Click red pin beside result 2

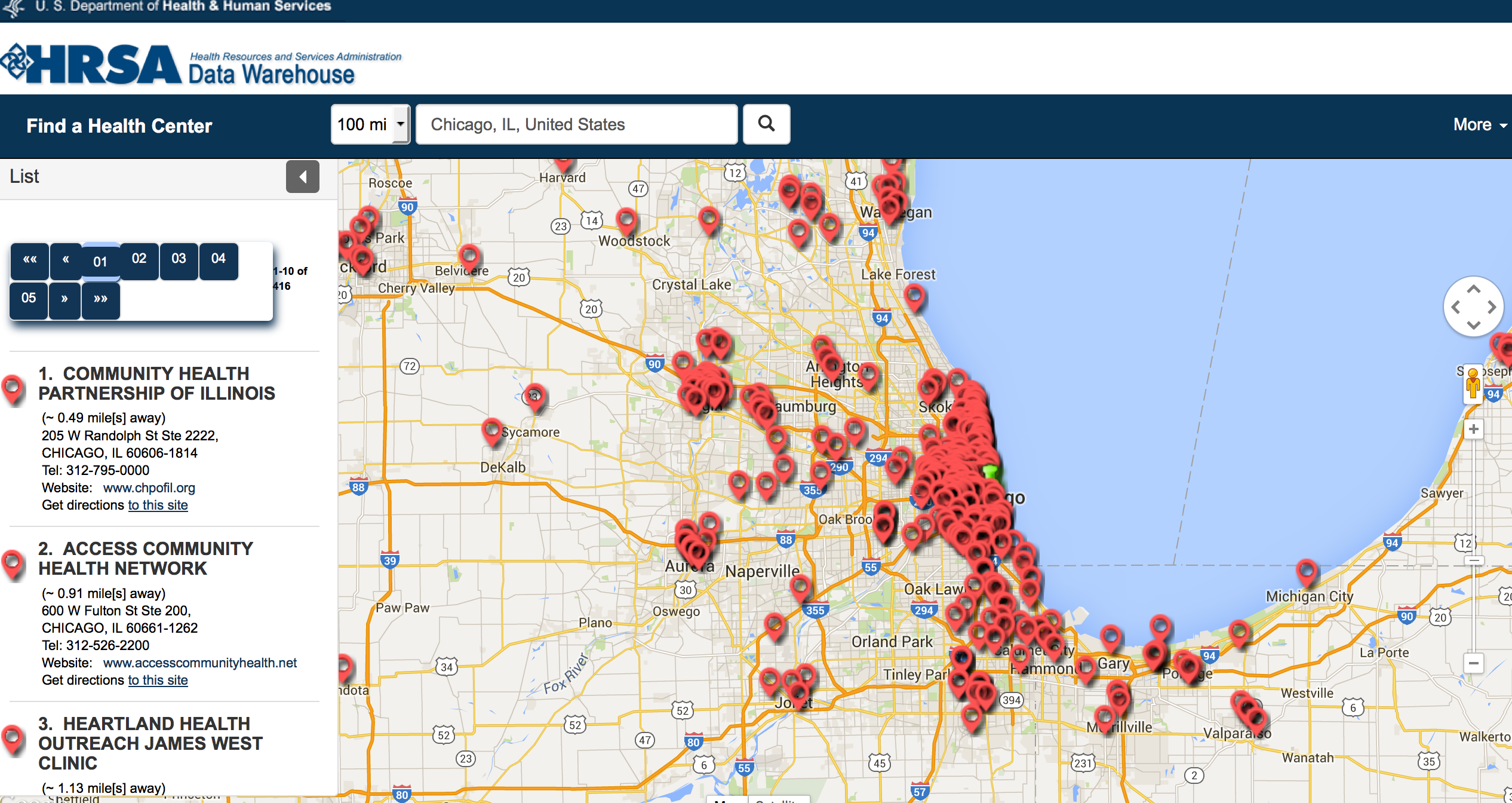(13, 565)
